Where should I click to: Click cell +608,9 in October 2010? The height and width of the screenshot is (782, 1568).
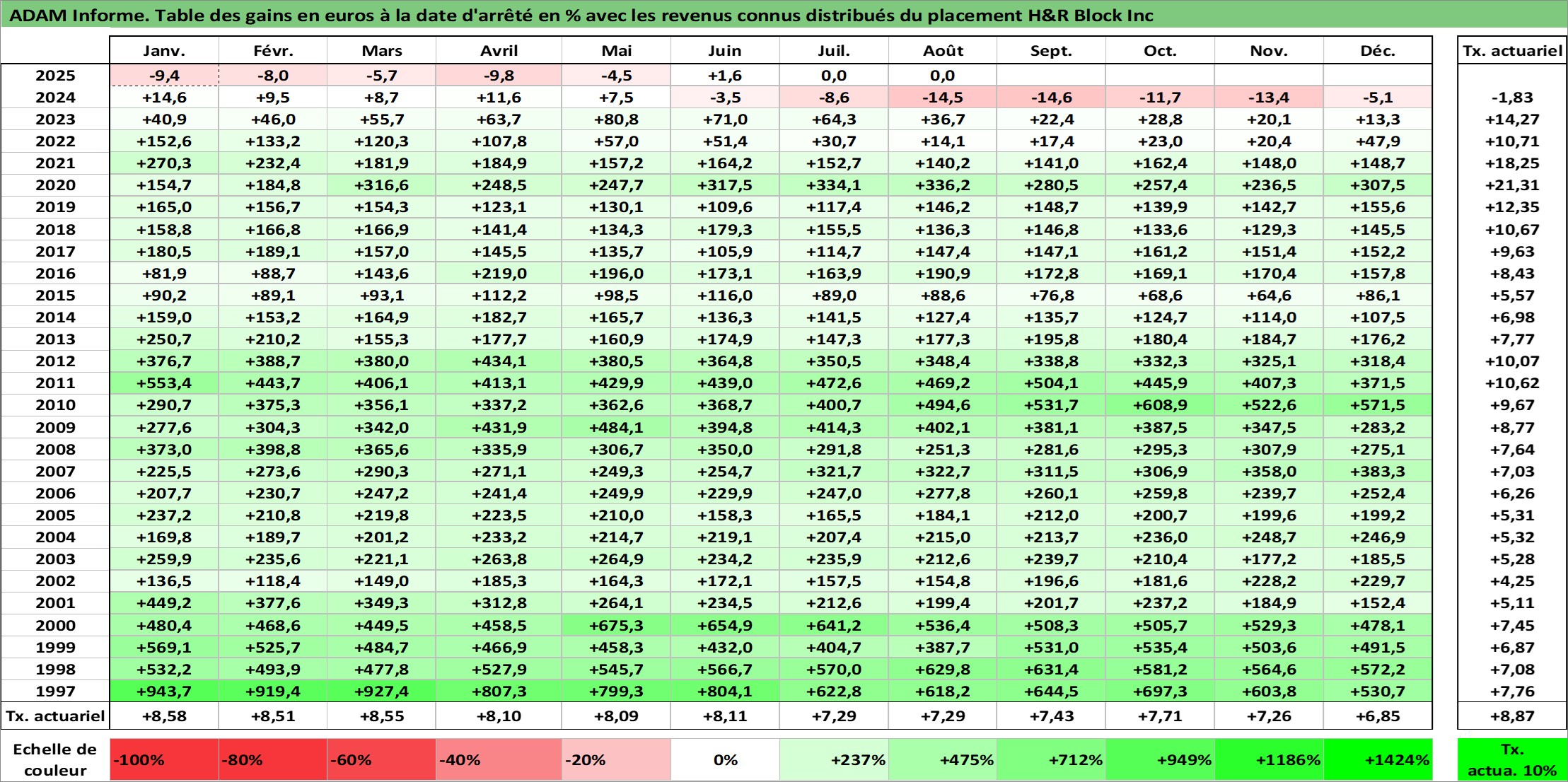[x=1160, y=404]
